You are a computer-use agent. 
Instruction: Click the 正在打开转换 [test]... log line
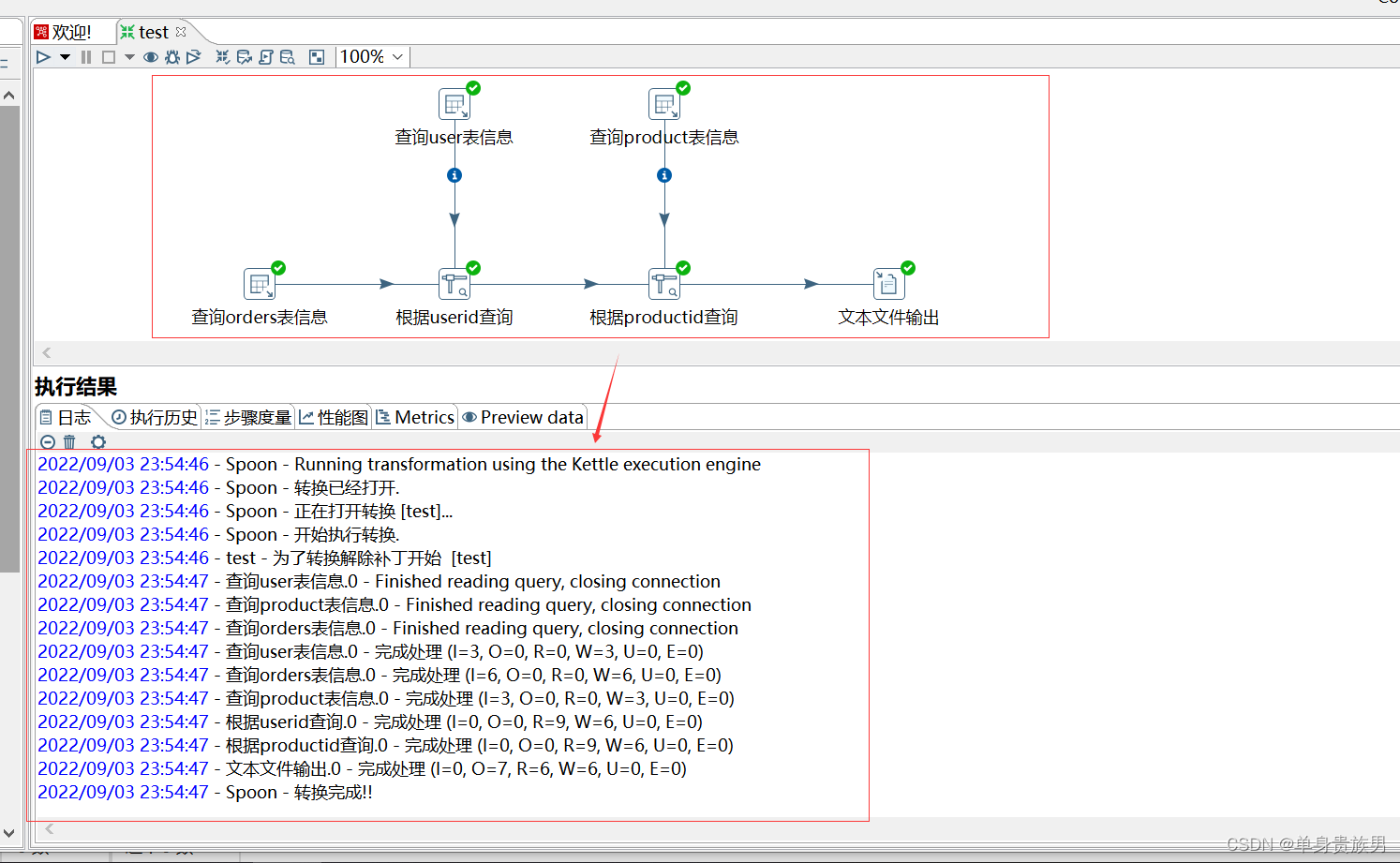pos(246,511)
